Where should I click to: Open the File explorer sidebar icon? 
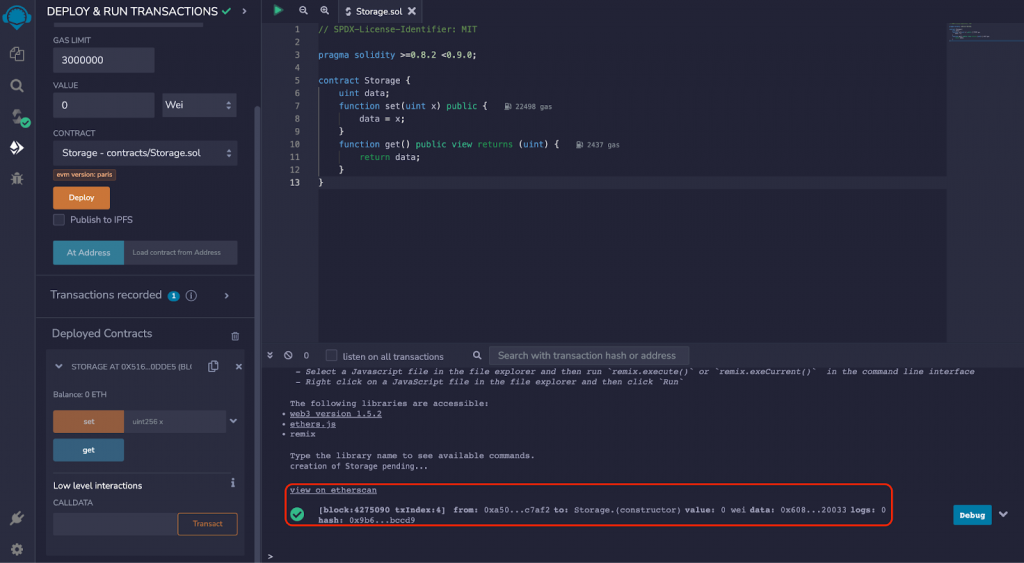(x=17, y=54)
